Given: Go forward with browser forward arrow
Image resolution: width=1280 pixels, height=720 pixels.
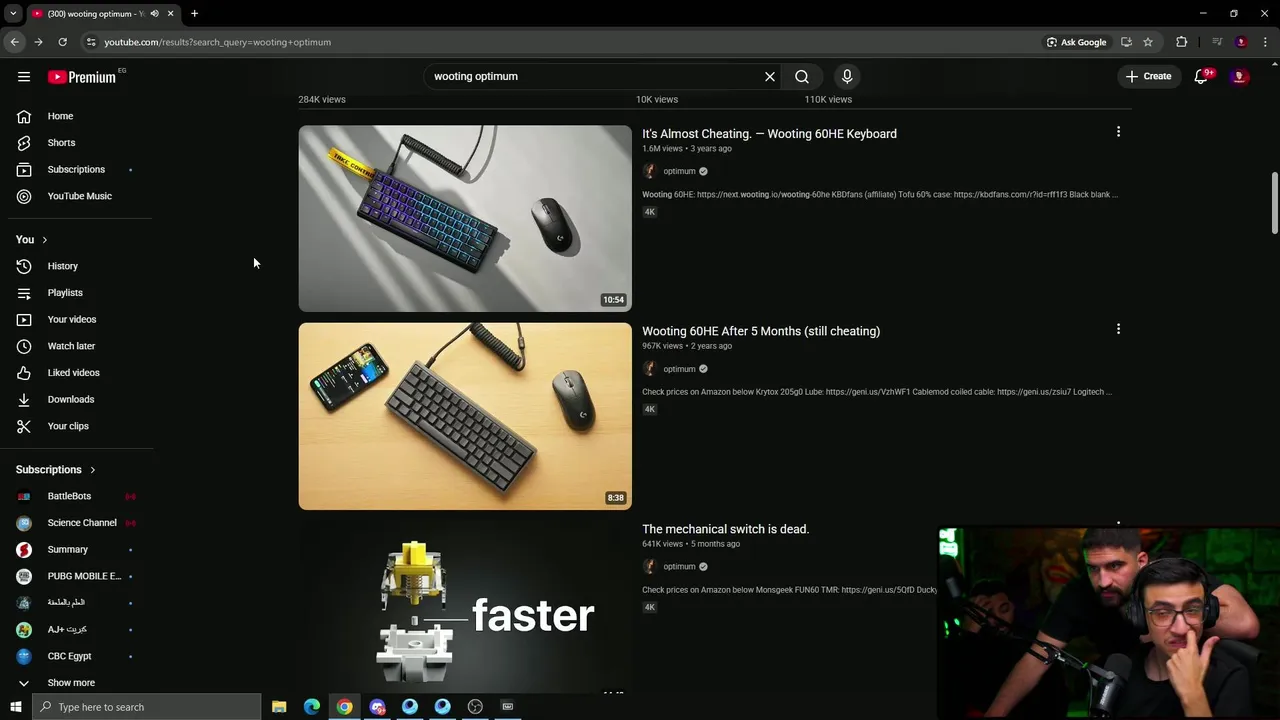Looking at the screenshot, I should [38, 42].
